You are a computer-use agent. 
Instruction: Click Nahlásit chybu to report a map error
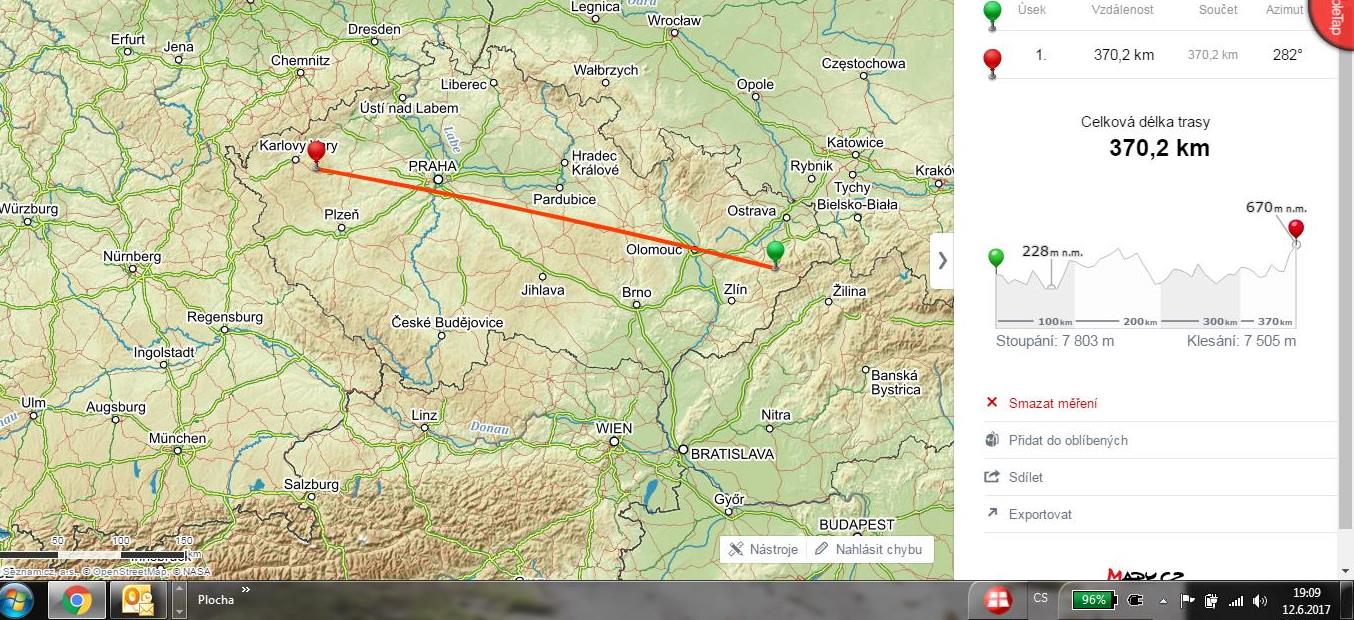click(868, 549)
